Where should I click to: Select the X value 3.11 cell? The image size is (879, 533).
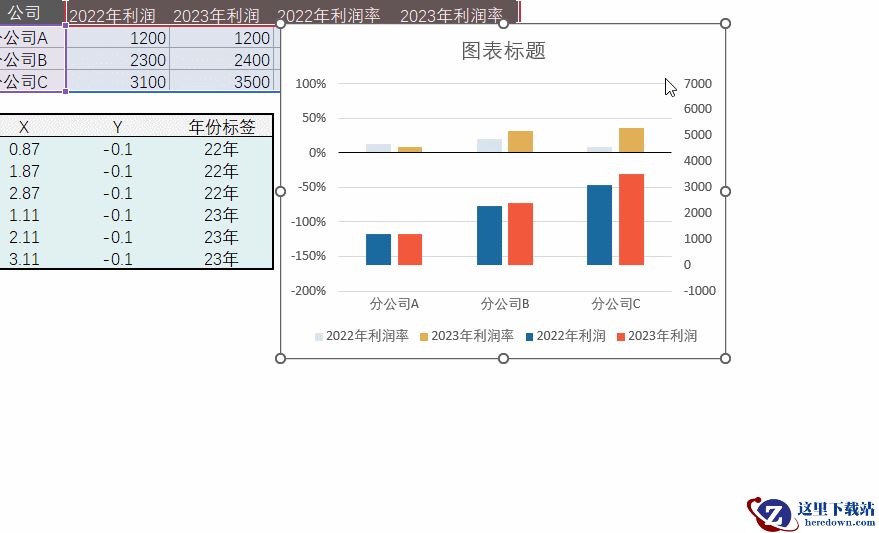pos(24,258)
